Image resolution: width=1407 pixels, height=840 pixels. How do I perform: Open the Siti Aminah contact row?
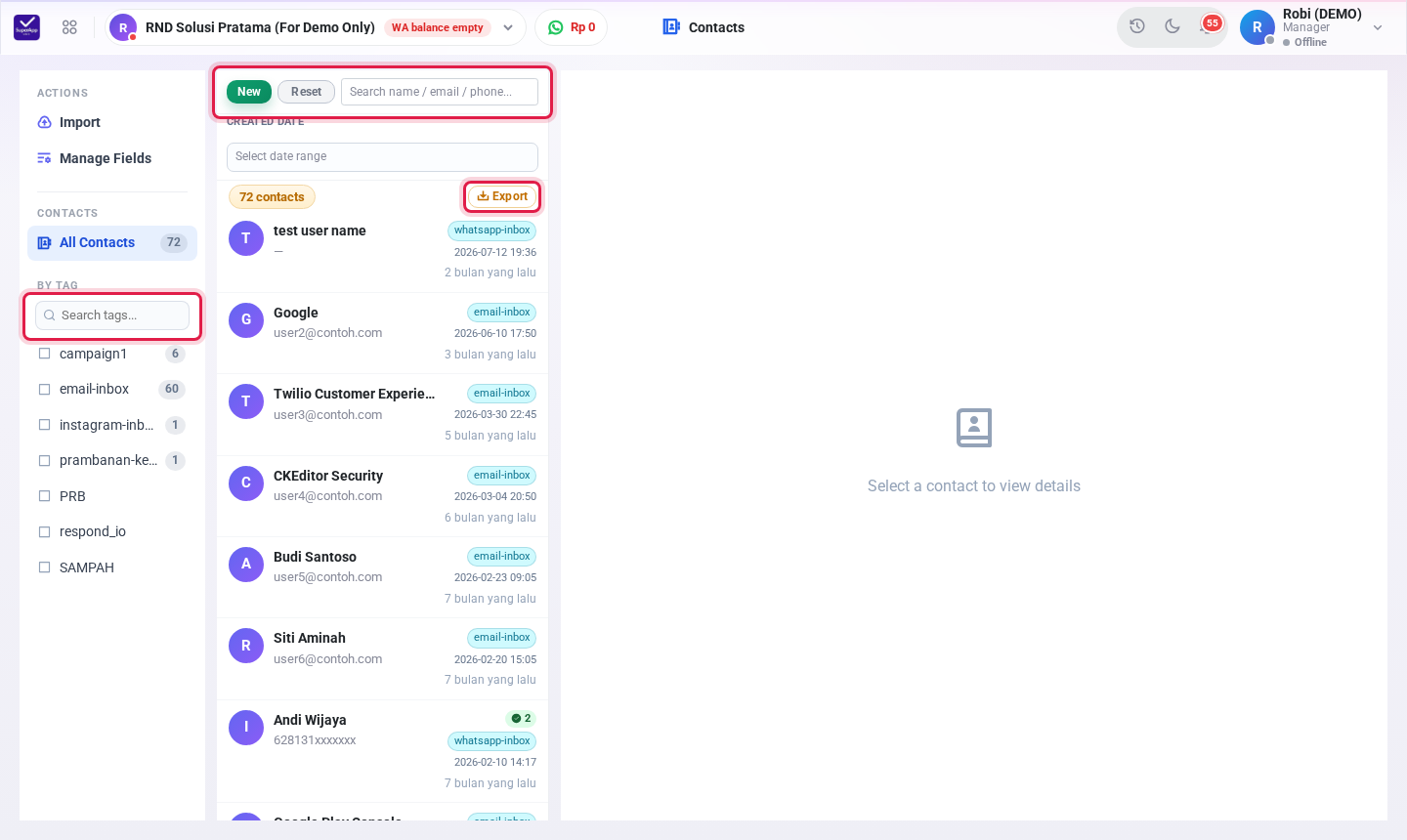382,658
